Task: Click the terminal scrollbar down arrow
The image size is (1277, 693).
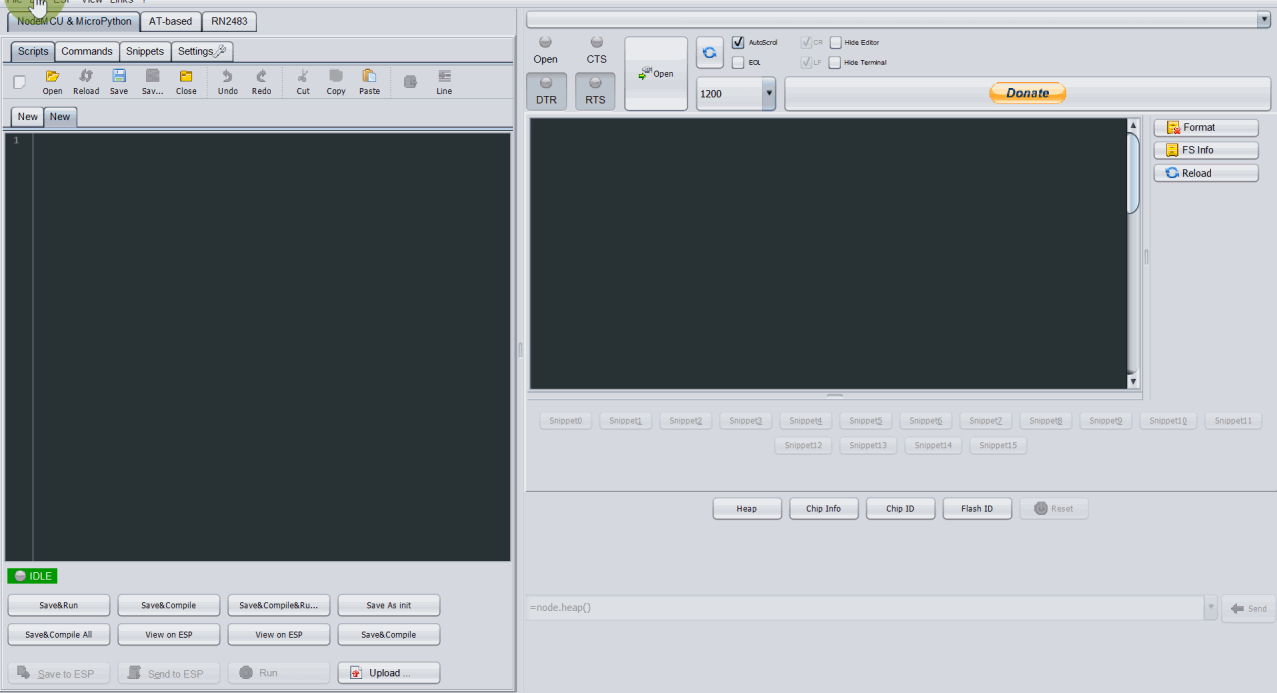Action: 1133,381
